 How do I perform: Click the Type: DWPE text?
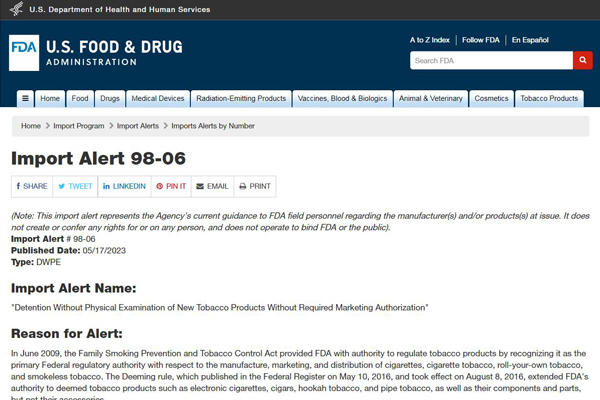(x=36, y=262)
